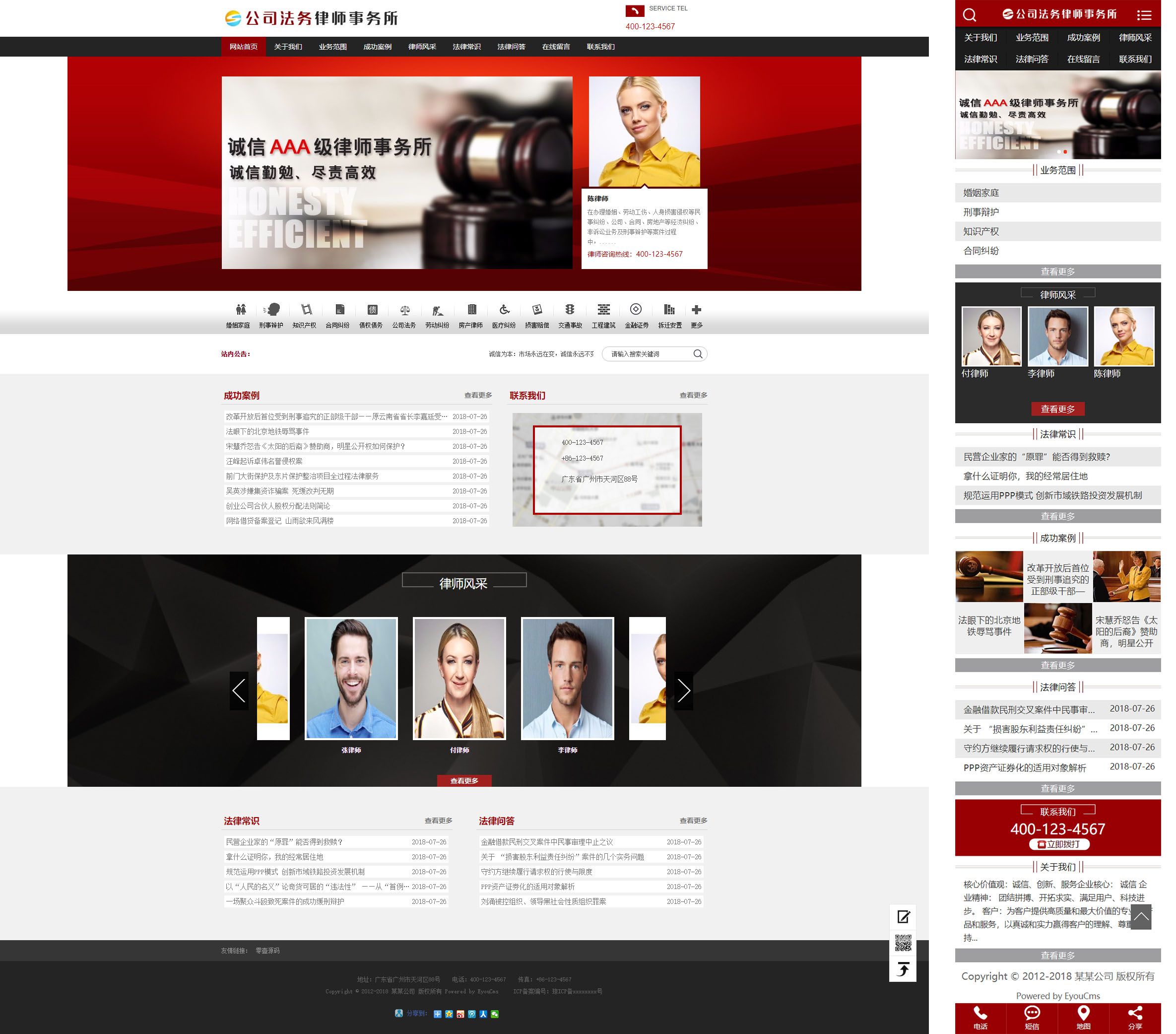Click the 婚姻家庭 category icon
Image resolution: width=1176 pixels, height=1034 pixels.
coord(241,310)
